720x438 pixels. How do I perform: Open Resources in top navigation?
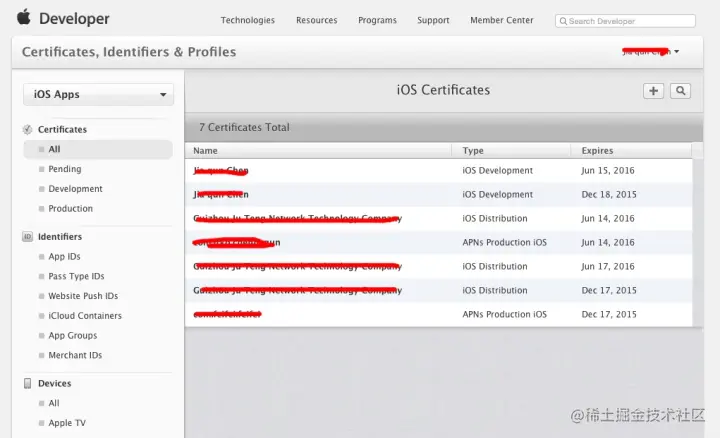[316, 20]
